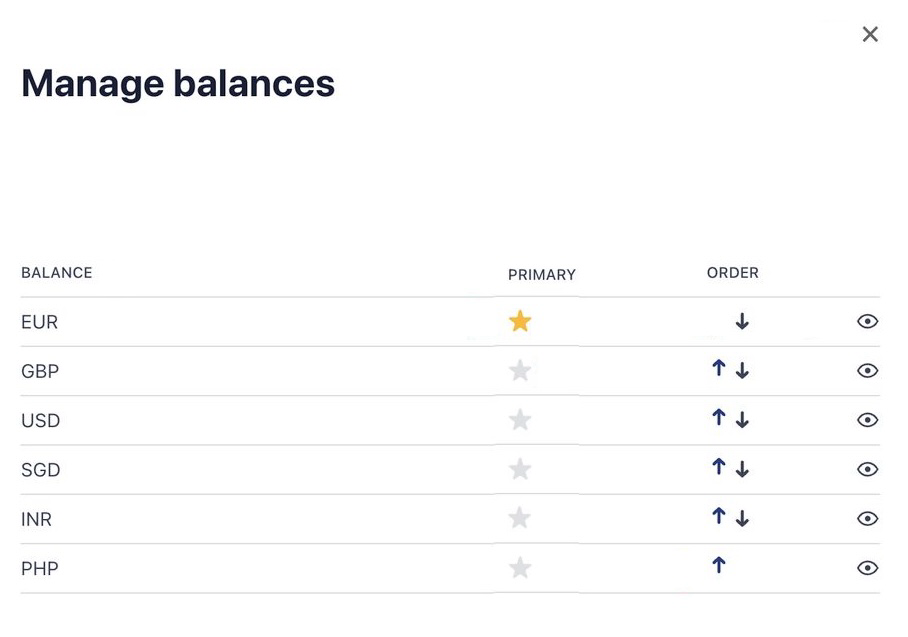Hide the PHP balance
Image resolution: width=908 pixels, height=637 pixels.
[x=868, y=568]
